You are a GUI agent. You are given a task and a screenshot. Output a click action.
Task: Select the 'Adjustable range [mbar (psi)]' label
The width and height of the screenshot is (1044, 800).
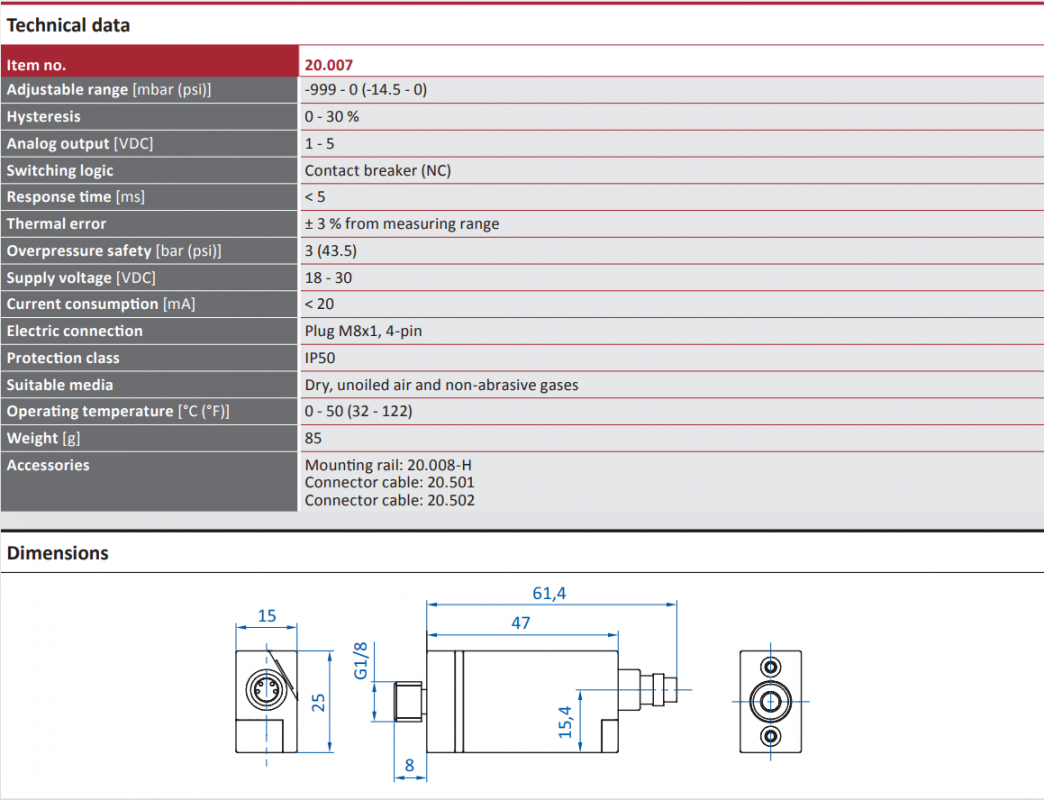109,90
